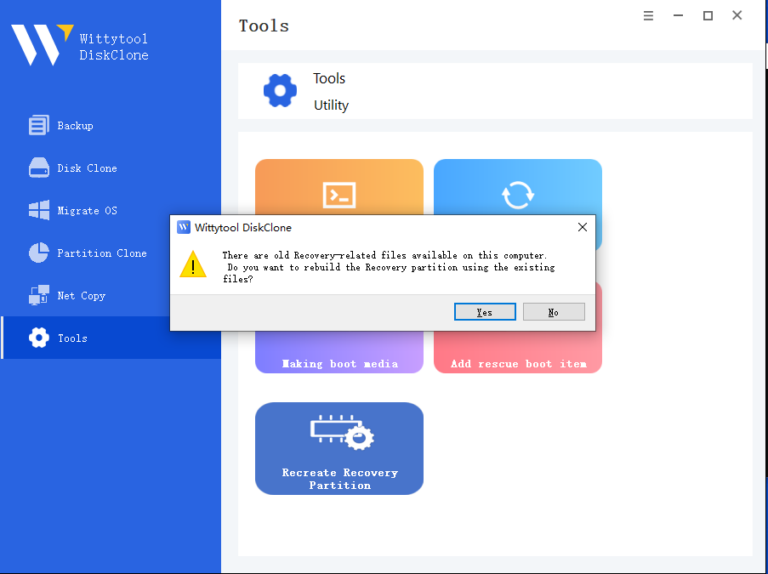Open Partition Clone via its pie icon

39,253
